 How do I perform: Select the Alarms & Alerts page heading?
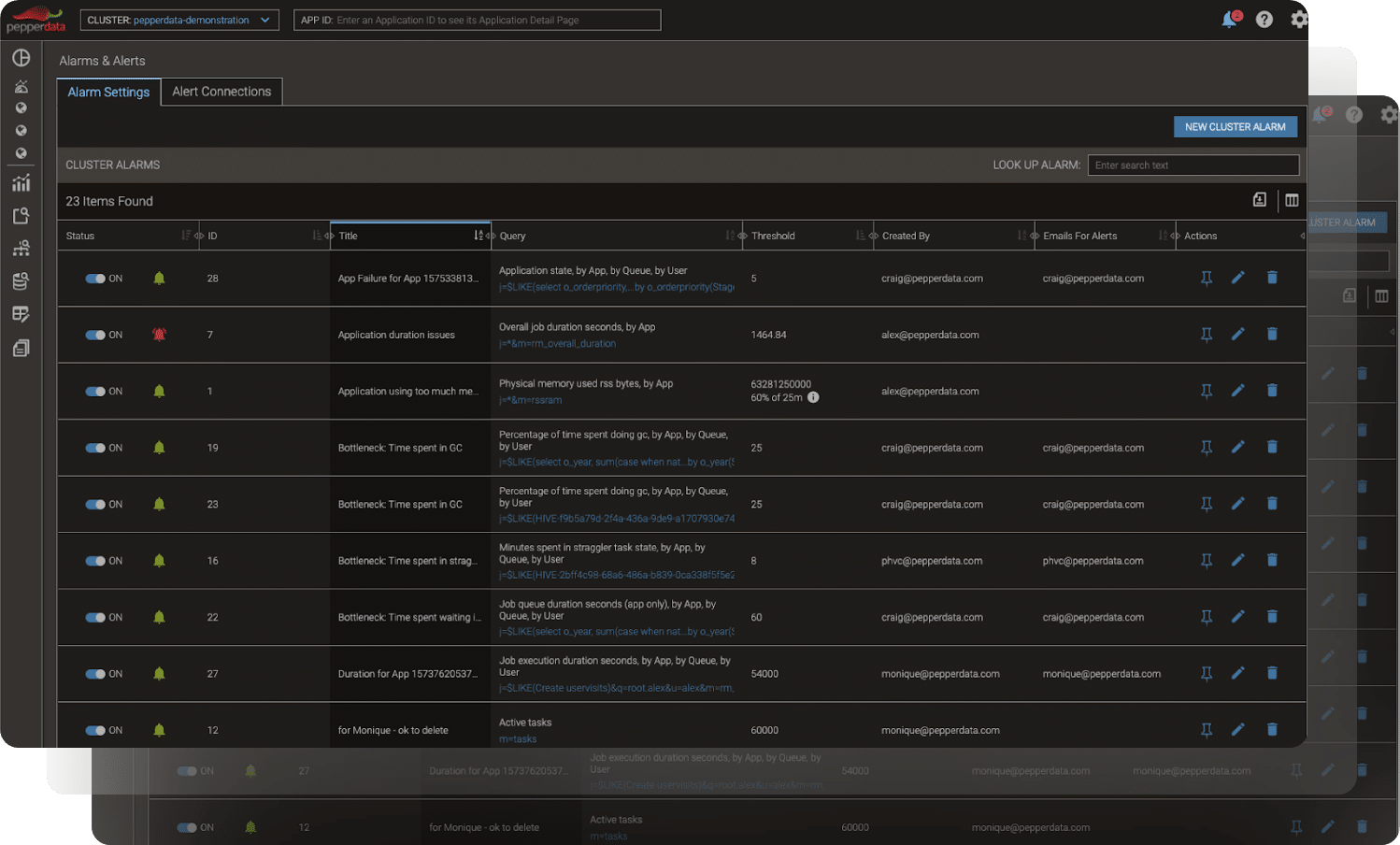[x=102, y=61]
